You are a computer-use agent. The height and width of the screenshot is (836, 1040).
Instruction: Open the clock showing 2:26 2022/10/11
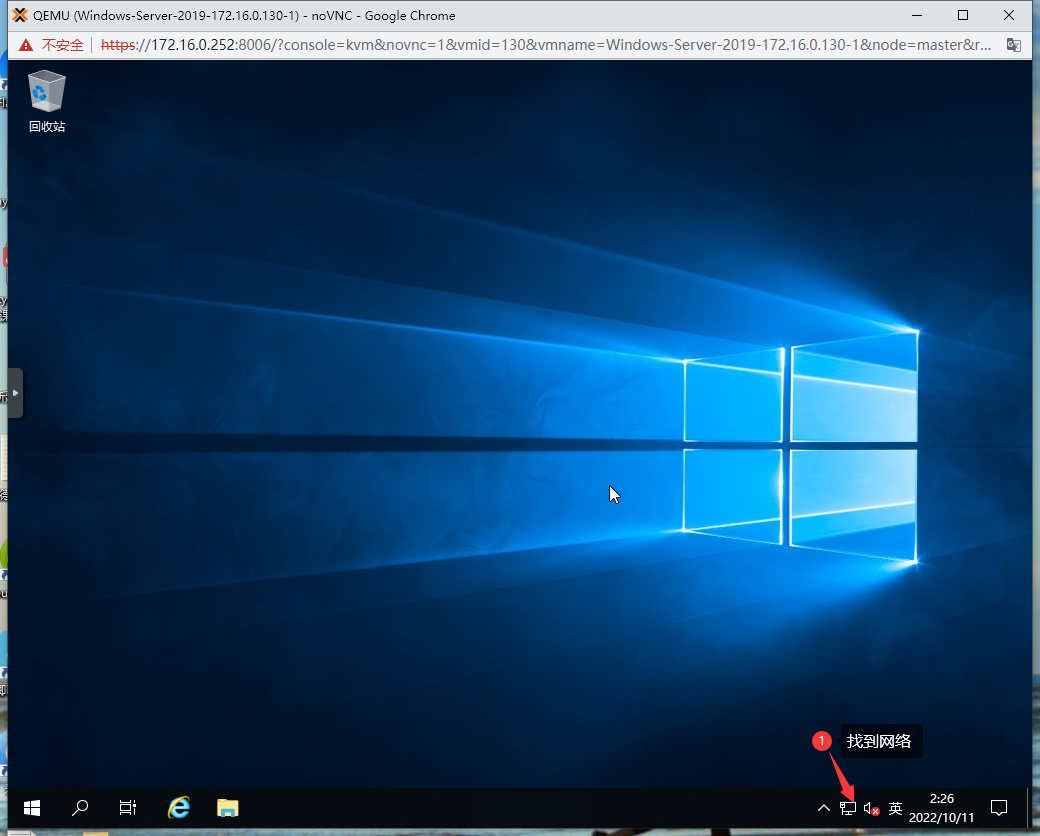[941, 807]
